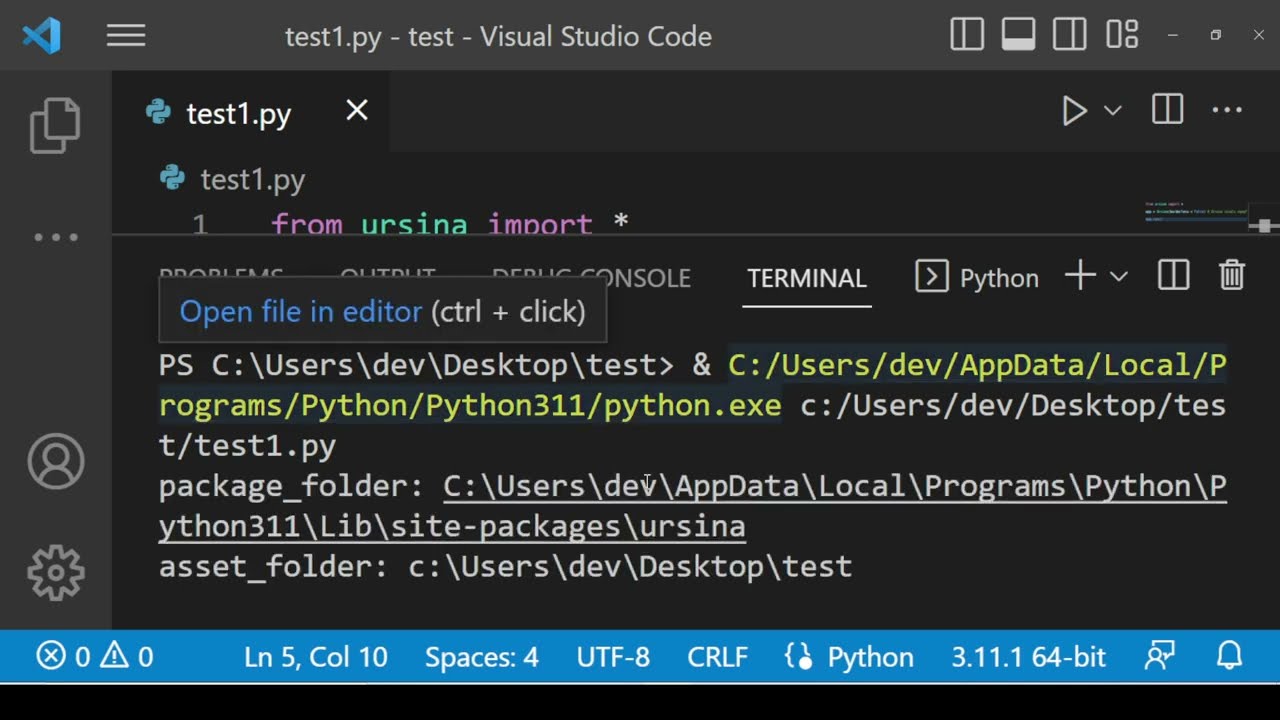Expand the run button dropdown arrow
Image resolution: width=1280 pixels, height=720 pixels.
coord(1112,111)
